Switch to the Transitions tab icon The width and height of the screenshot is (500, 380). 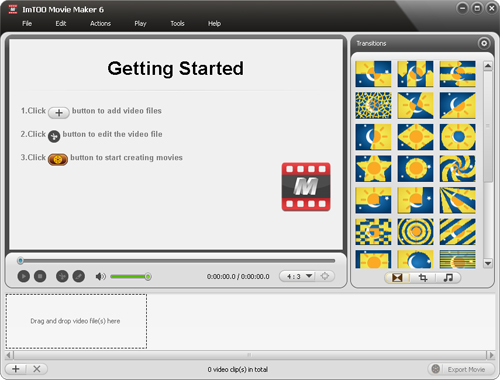point(397,278)
